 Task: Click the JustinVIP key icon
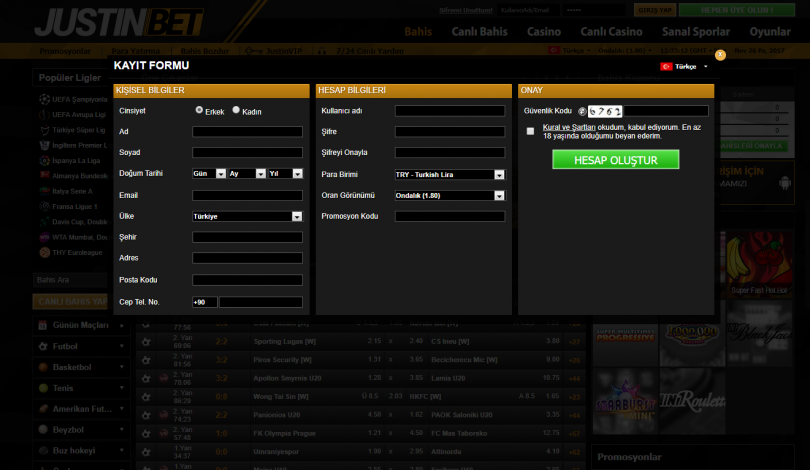(254, 51)
